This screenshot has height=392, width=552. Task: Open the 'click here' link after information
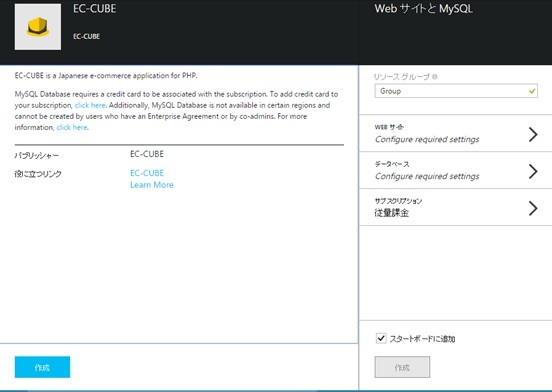72,127
